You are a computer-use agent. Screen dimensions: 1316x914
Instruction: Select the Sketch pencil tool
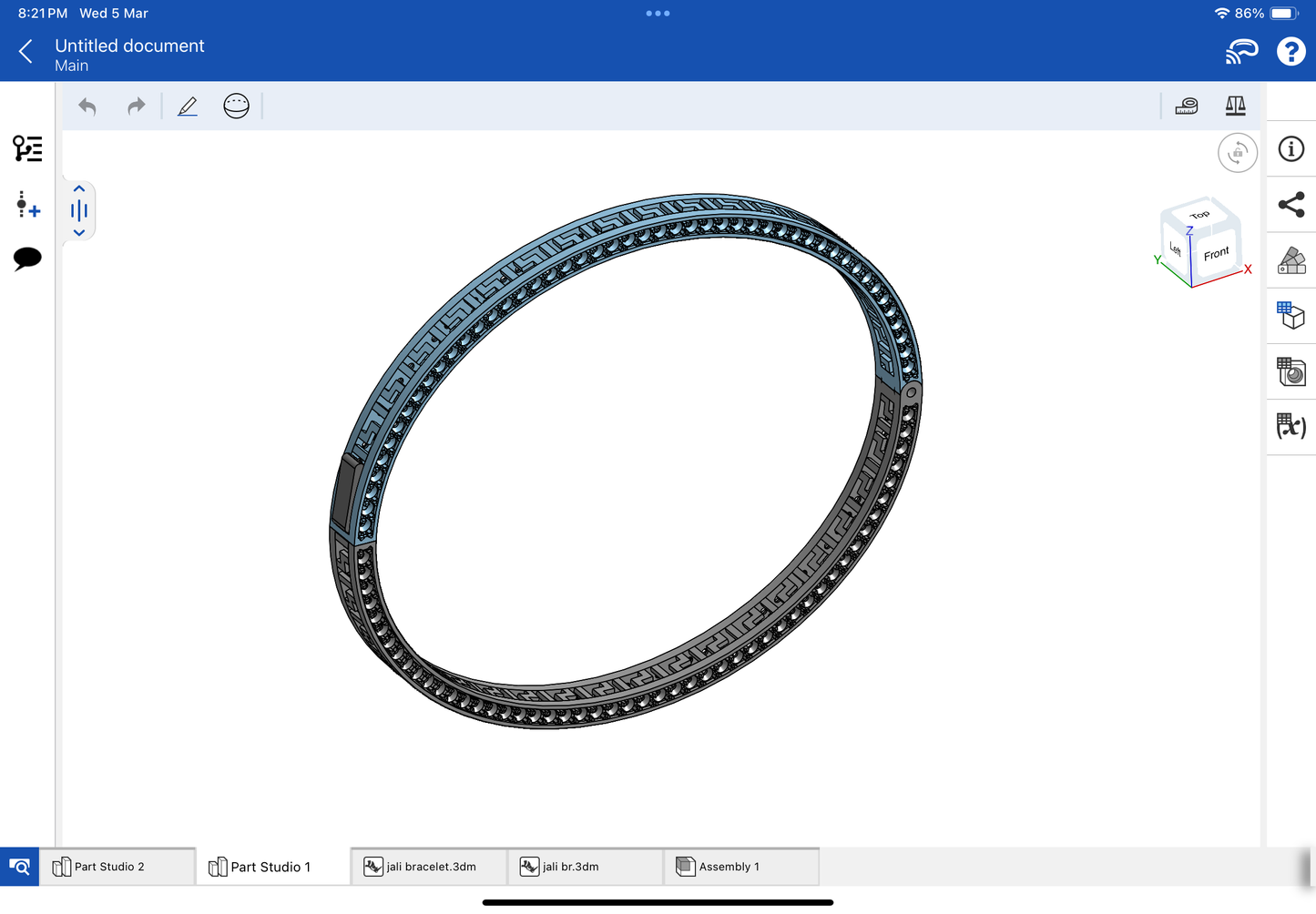pos(188,107)
